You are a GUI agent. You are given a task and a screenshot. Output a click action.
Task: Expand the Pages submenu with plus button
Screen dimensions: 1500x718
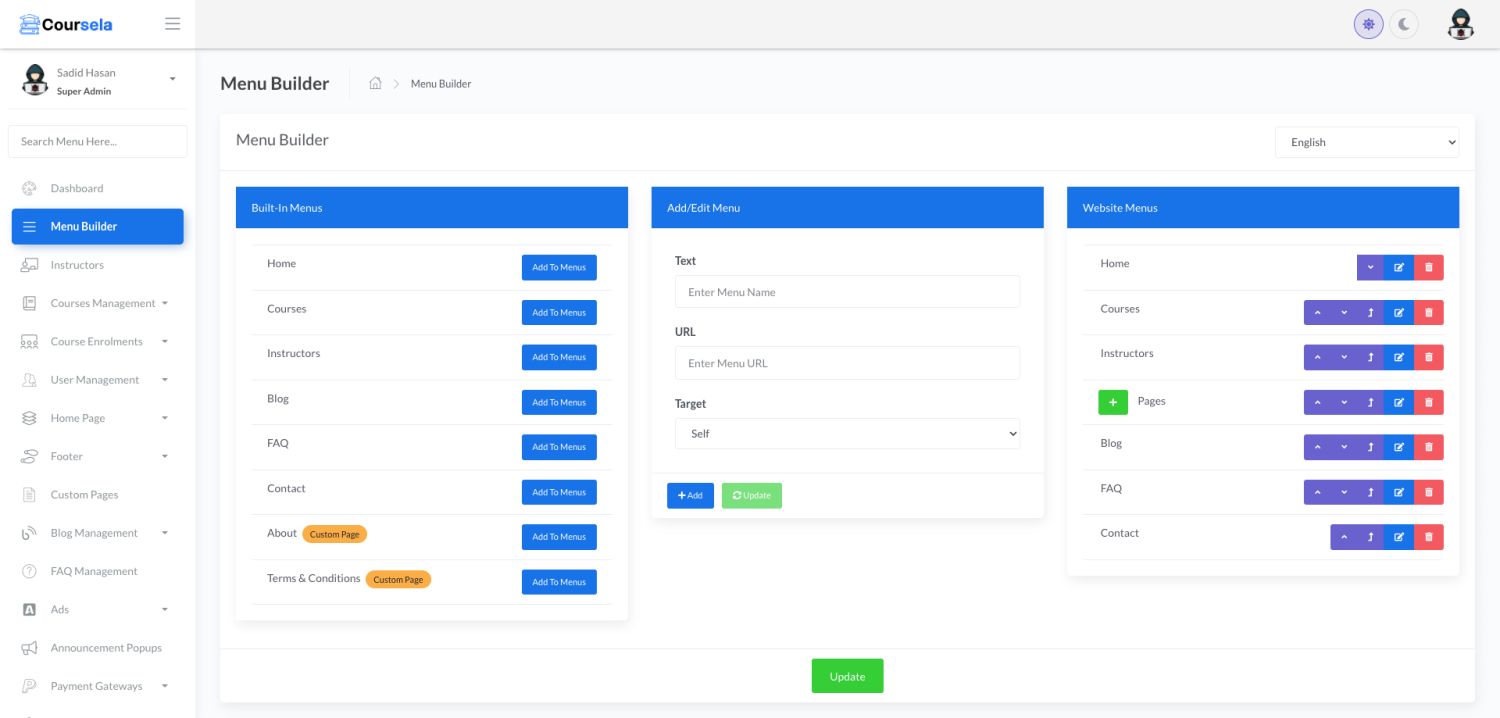pyautogui.click(x=1113, y=402)
